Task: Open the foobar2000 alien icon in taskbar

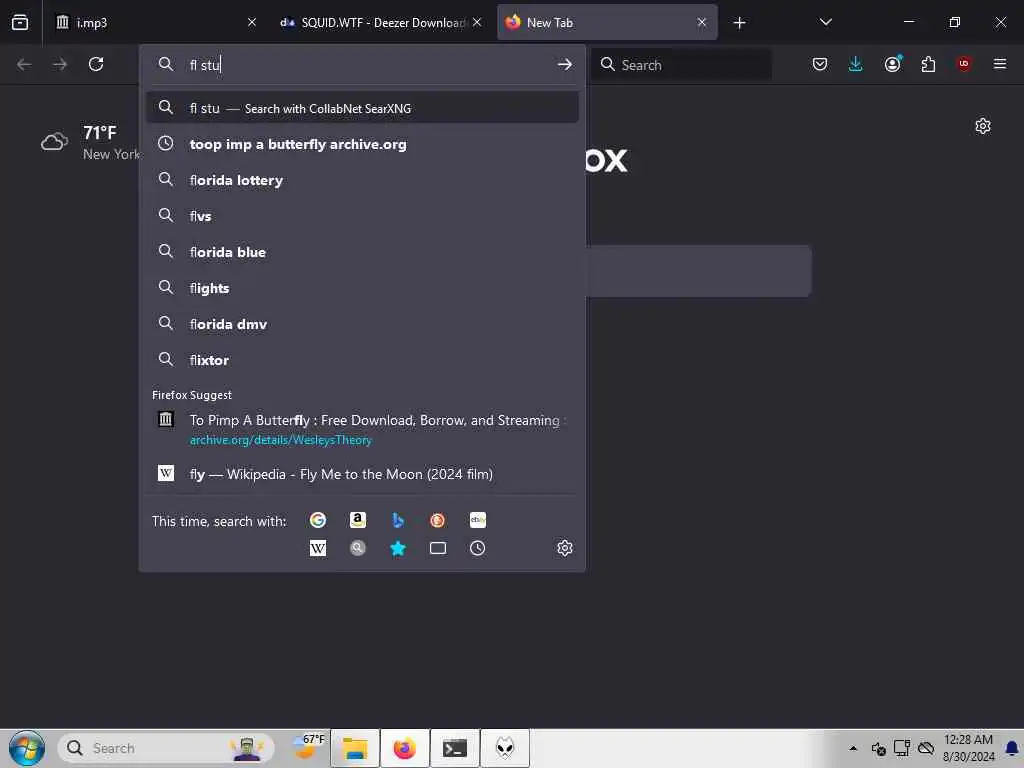Action: (505, 748)
